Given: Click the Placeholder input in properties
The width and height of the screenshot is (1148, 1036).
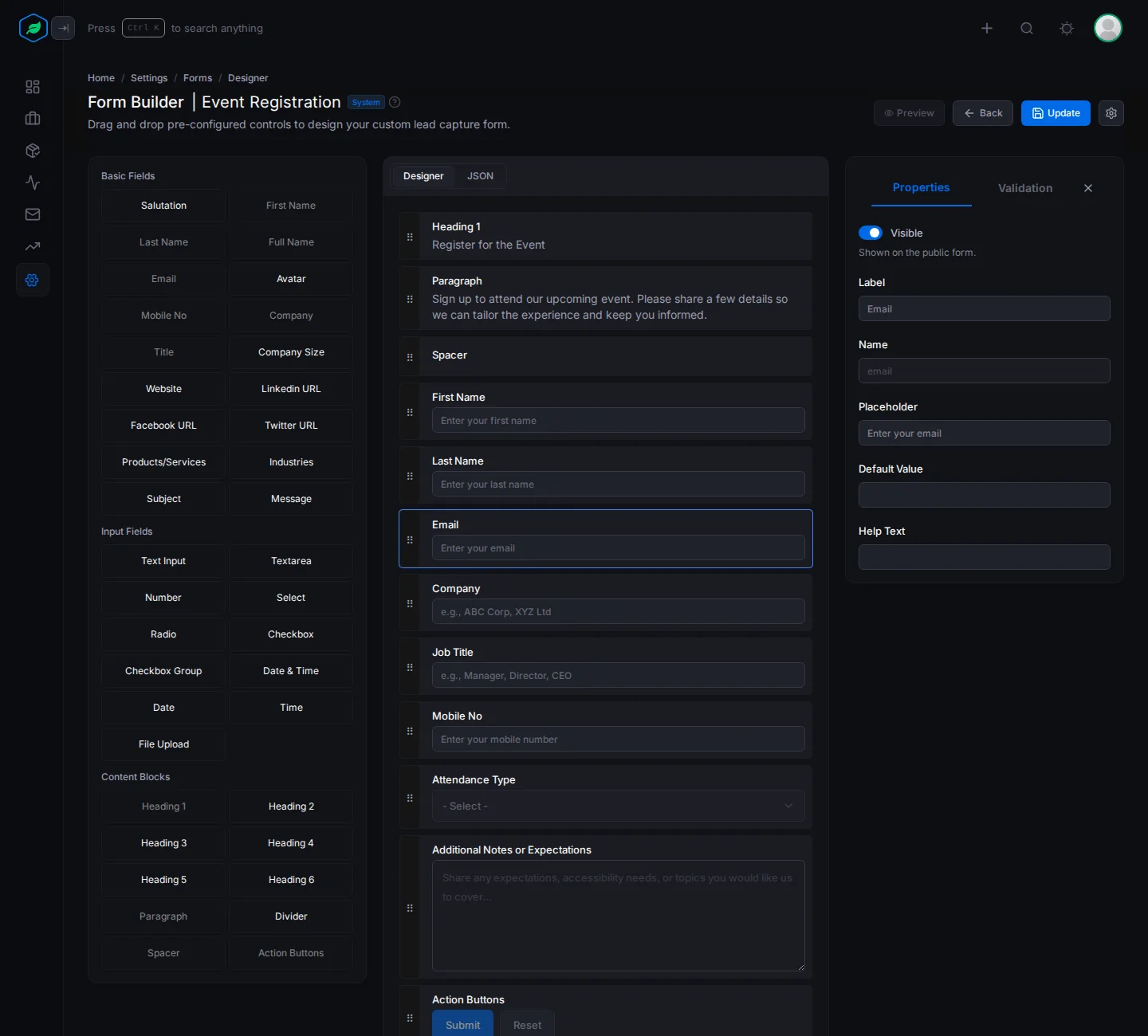Looking at the screenshot, I should click(x=985, y=433).
